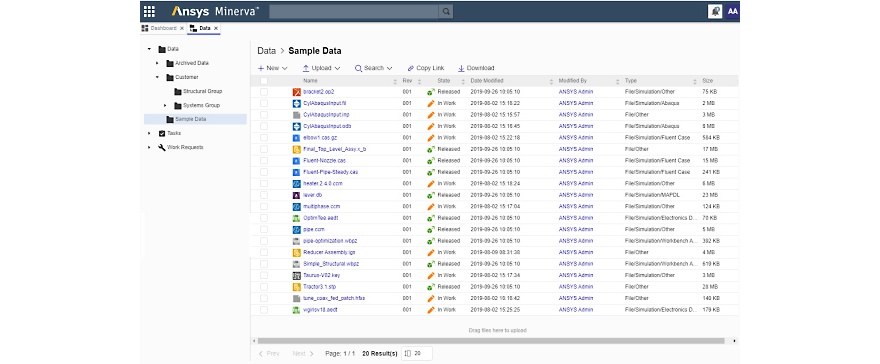Go to Prev results page
The height and width of the screenshot is (364, 880).
pyautogui.click(x=269, y=354)
